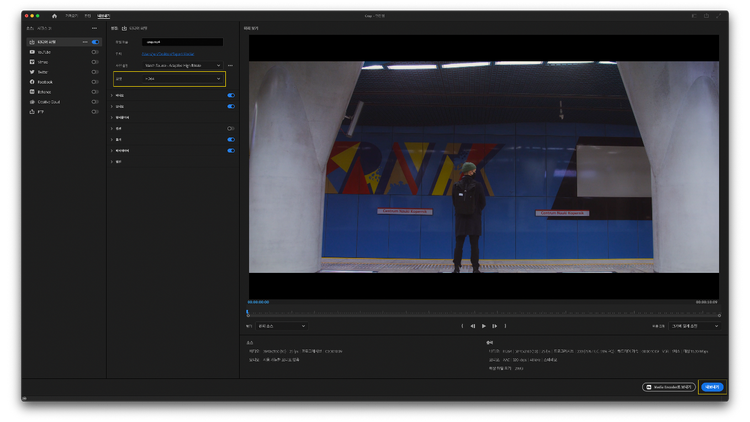Viewport: 750px width, 422px height.
Task: Turn on the Vimeo destination toggle
Action: 95,62
